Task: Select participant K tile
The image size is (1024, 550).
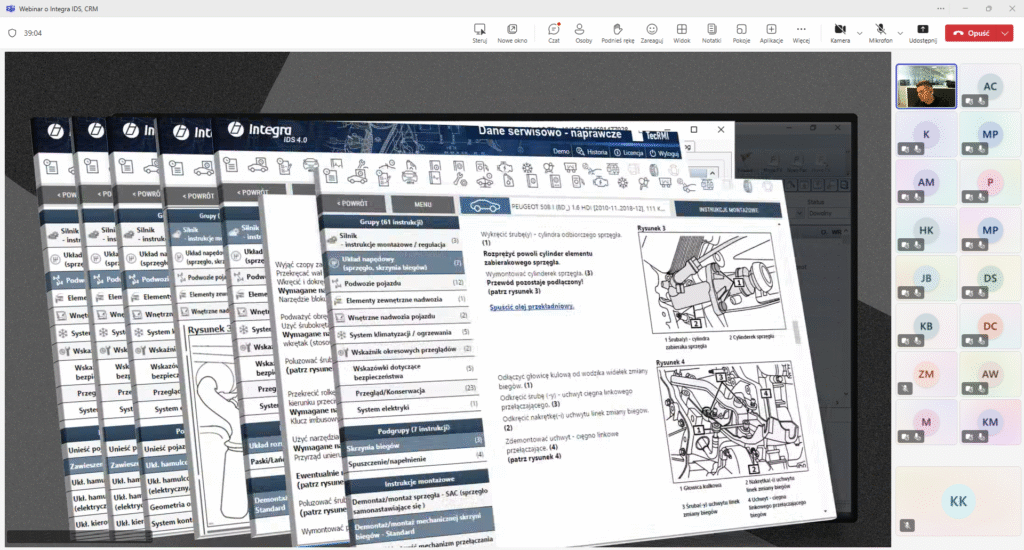Action: [926, 134]
